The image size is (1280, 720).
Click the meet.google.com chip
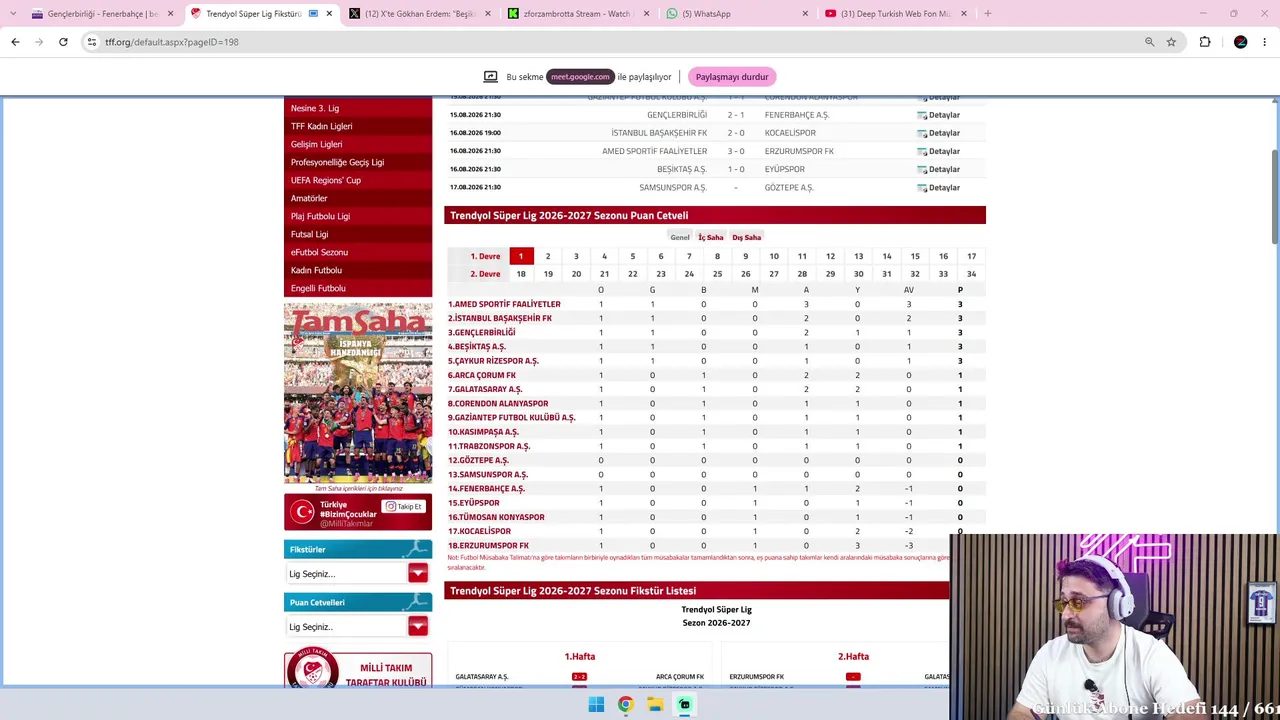(x=580, y=77)
